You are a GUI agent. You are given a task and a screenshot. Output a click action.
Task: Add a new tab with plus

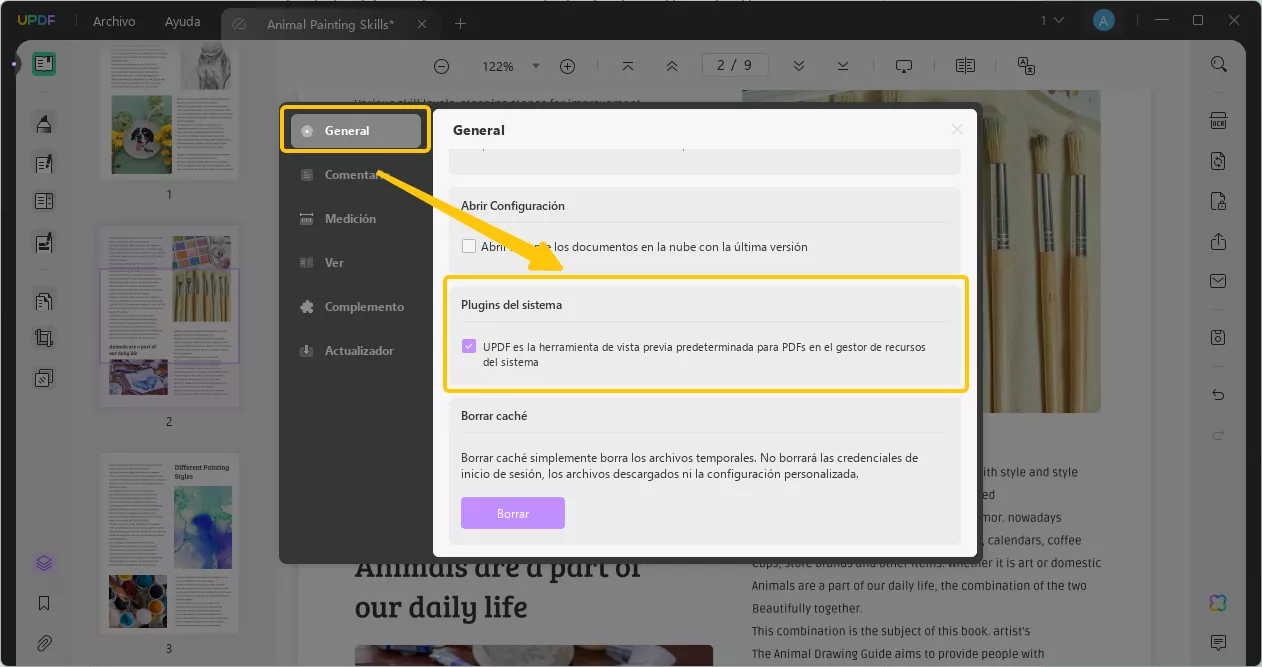[x=460, y=23]
